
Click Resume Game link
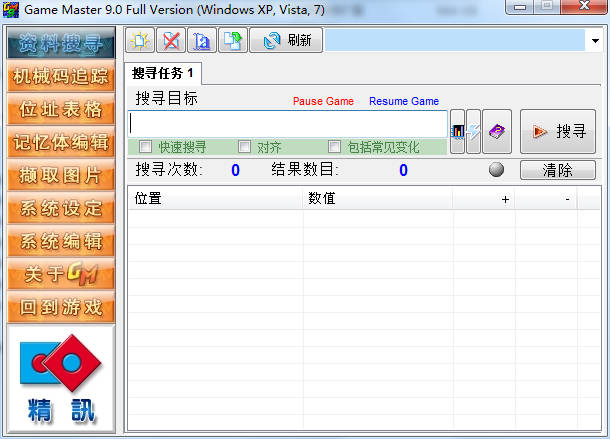point(404,101)
